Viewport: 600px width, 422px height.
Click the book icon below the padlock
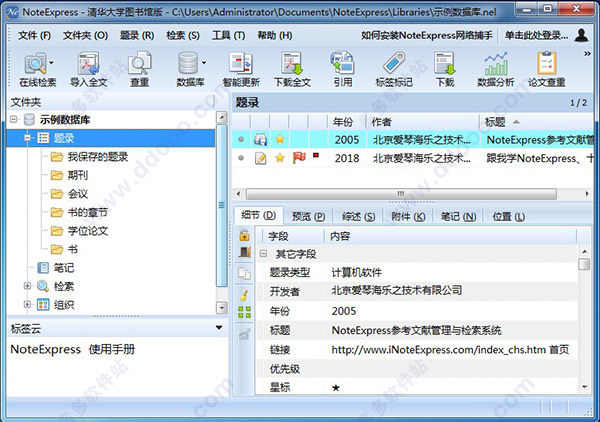245,252
